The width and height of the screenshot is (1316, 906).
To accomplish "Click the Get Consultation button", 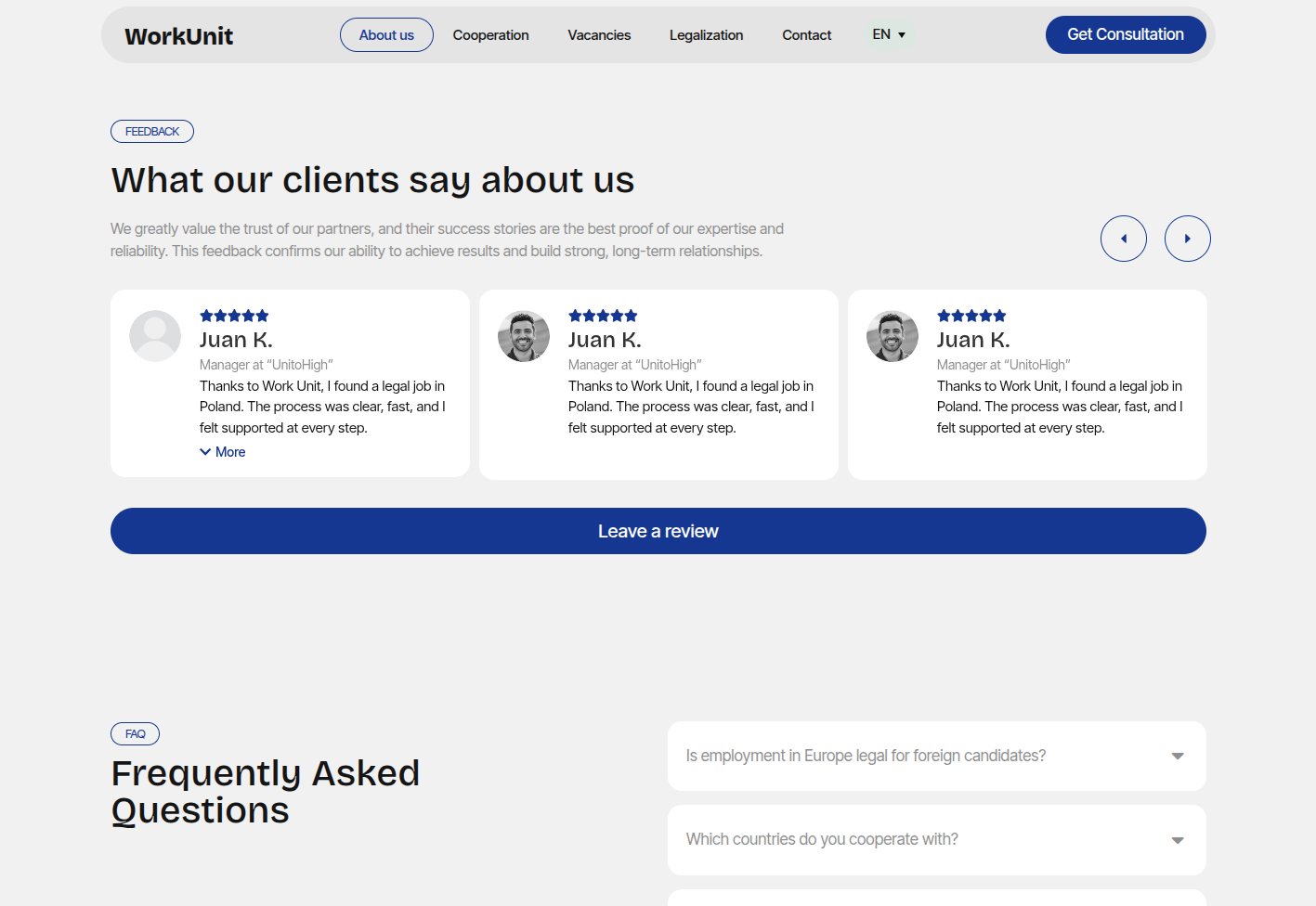I will pos(1125,35).
